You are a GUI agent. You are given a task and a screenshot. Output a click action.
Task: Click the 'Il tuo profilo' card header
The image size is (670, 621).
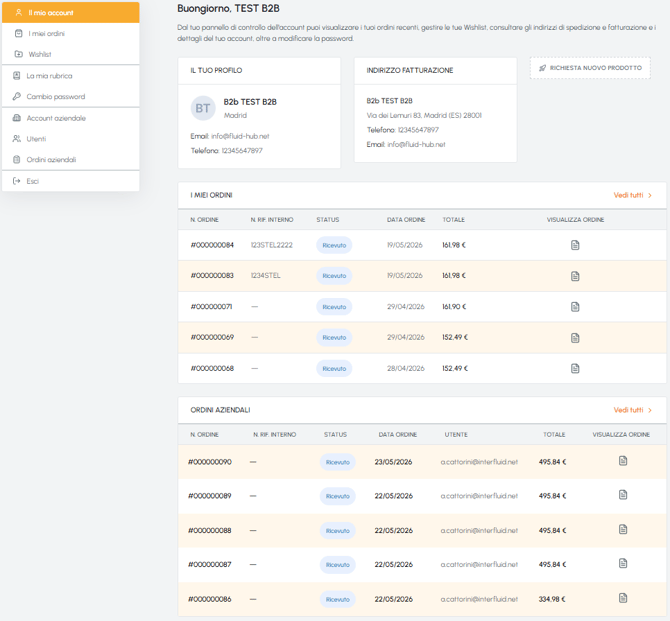[259, 71]
